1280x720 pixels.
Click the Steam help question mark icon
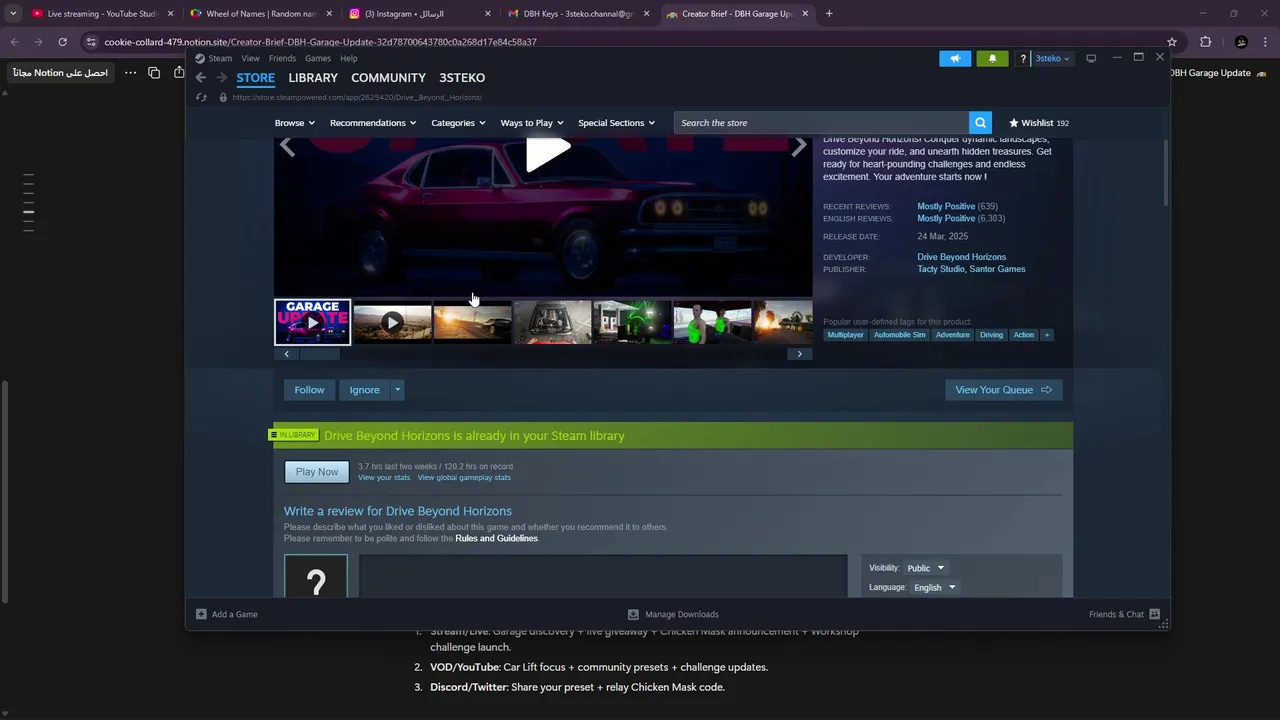pos(1023,58)
